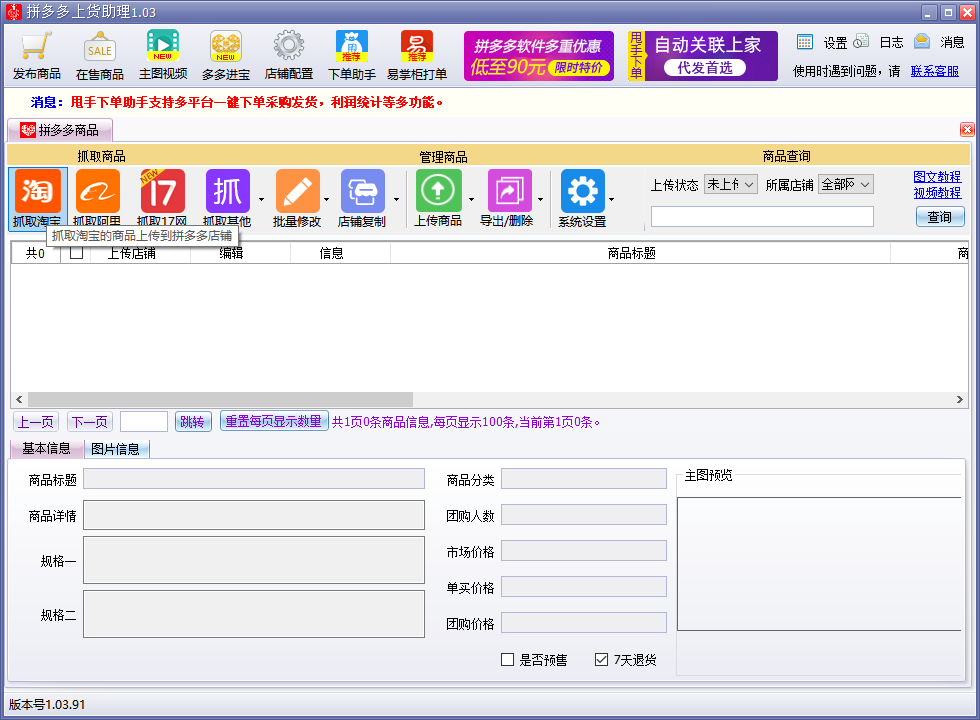Open 系统设置 gear icon

tap(582, 192)
